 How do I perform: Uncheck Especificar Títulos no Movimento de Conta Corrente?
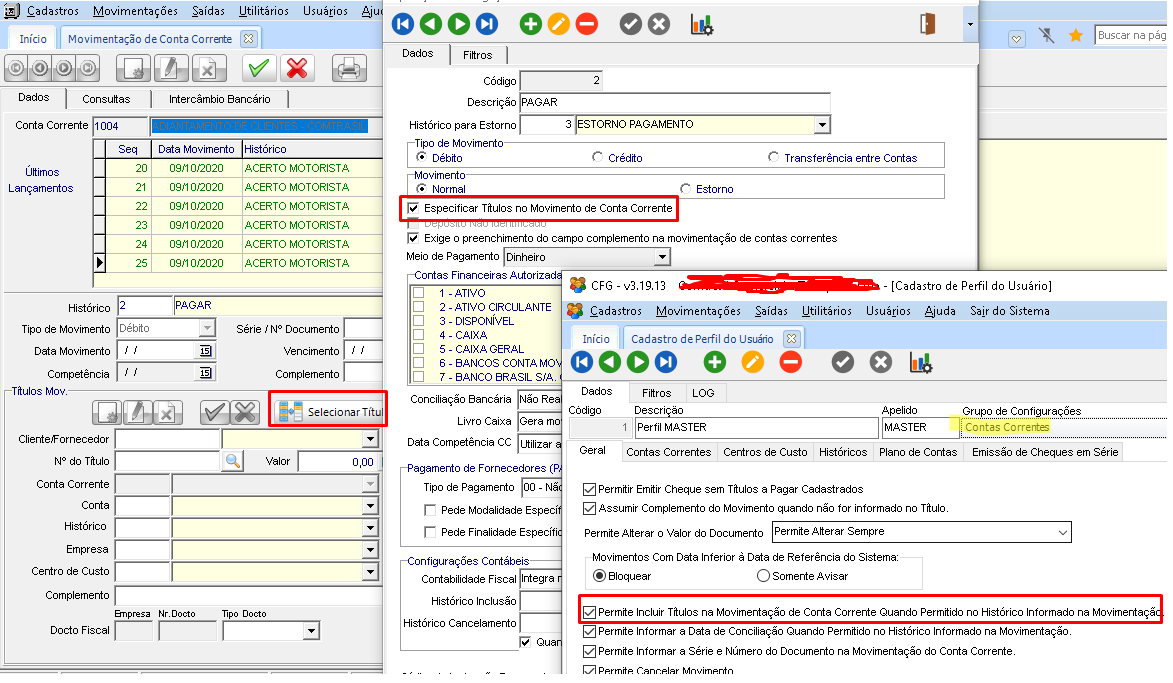[415, 208]
